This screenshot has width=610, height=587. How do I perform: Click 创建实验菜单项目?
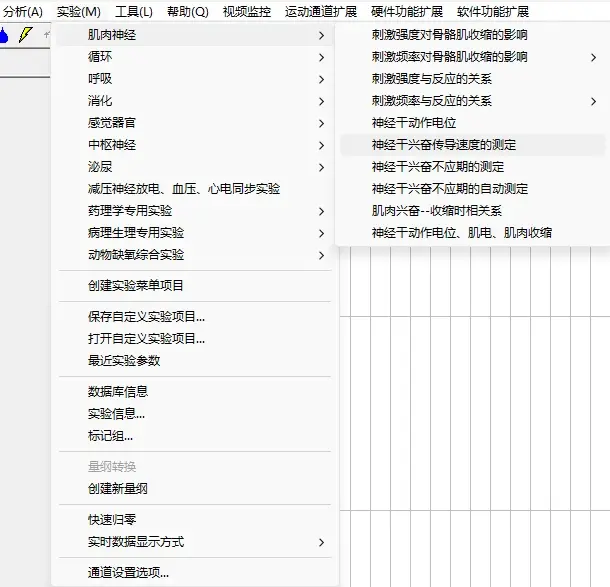[136, 286]
